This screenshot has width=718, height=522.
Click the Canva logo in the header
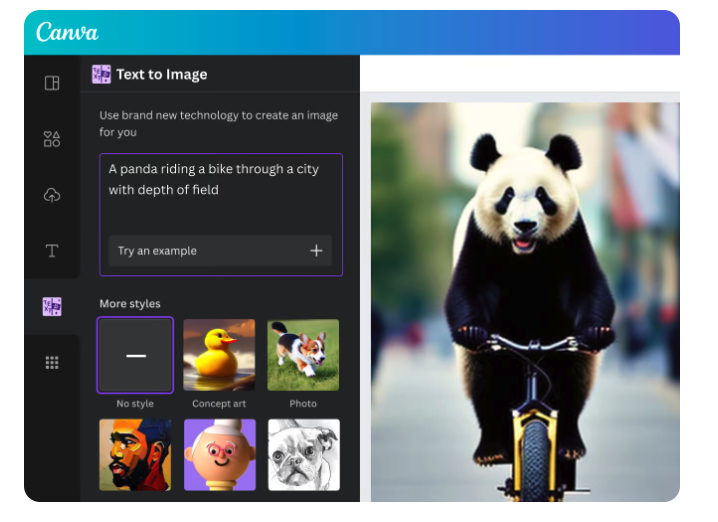coord(67,32)
